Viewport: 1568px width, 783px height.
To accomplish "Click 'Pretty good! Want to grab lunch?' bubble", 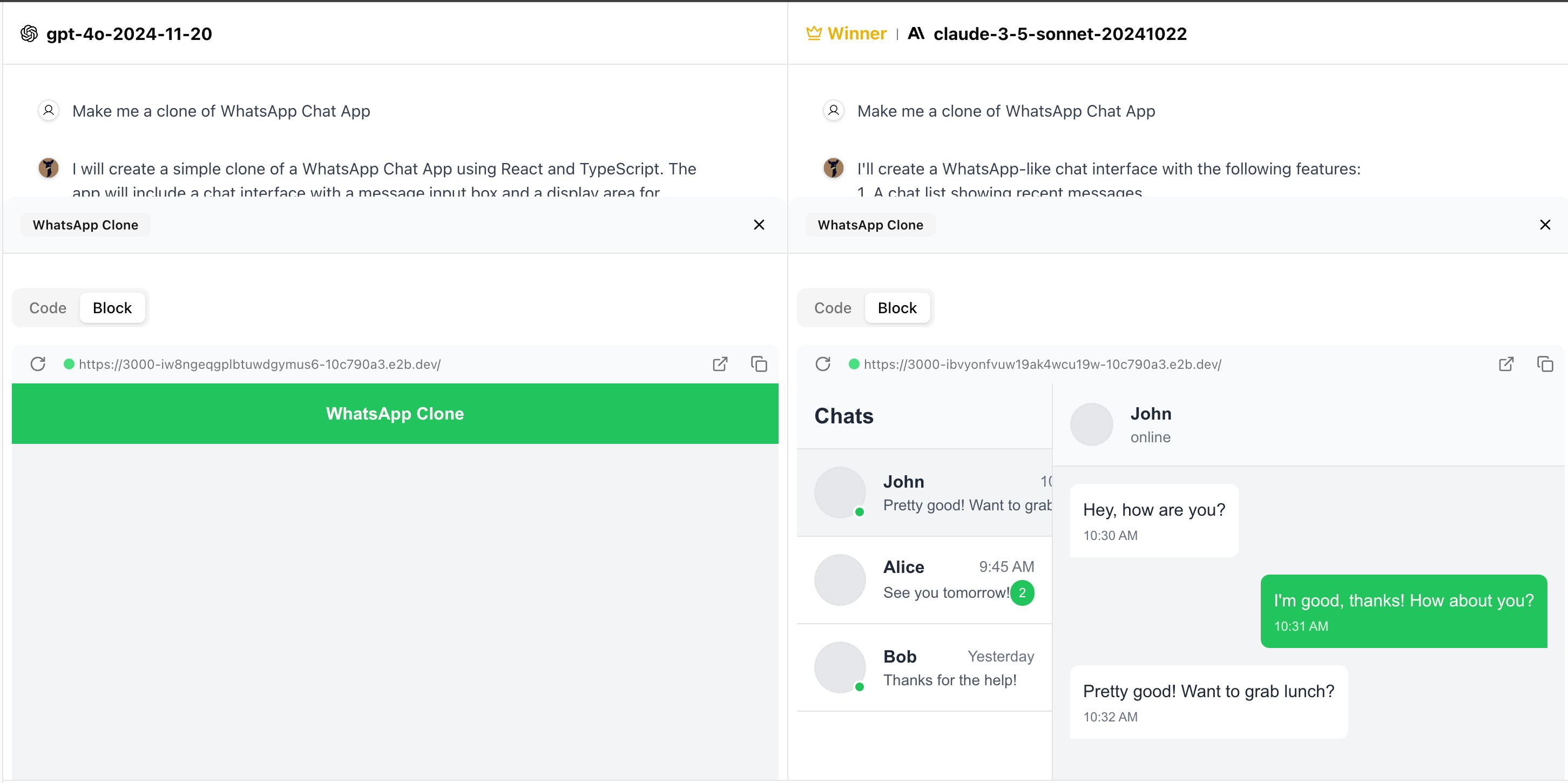I will tap(1209, 701).
